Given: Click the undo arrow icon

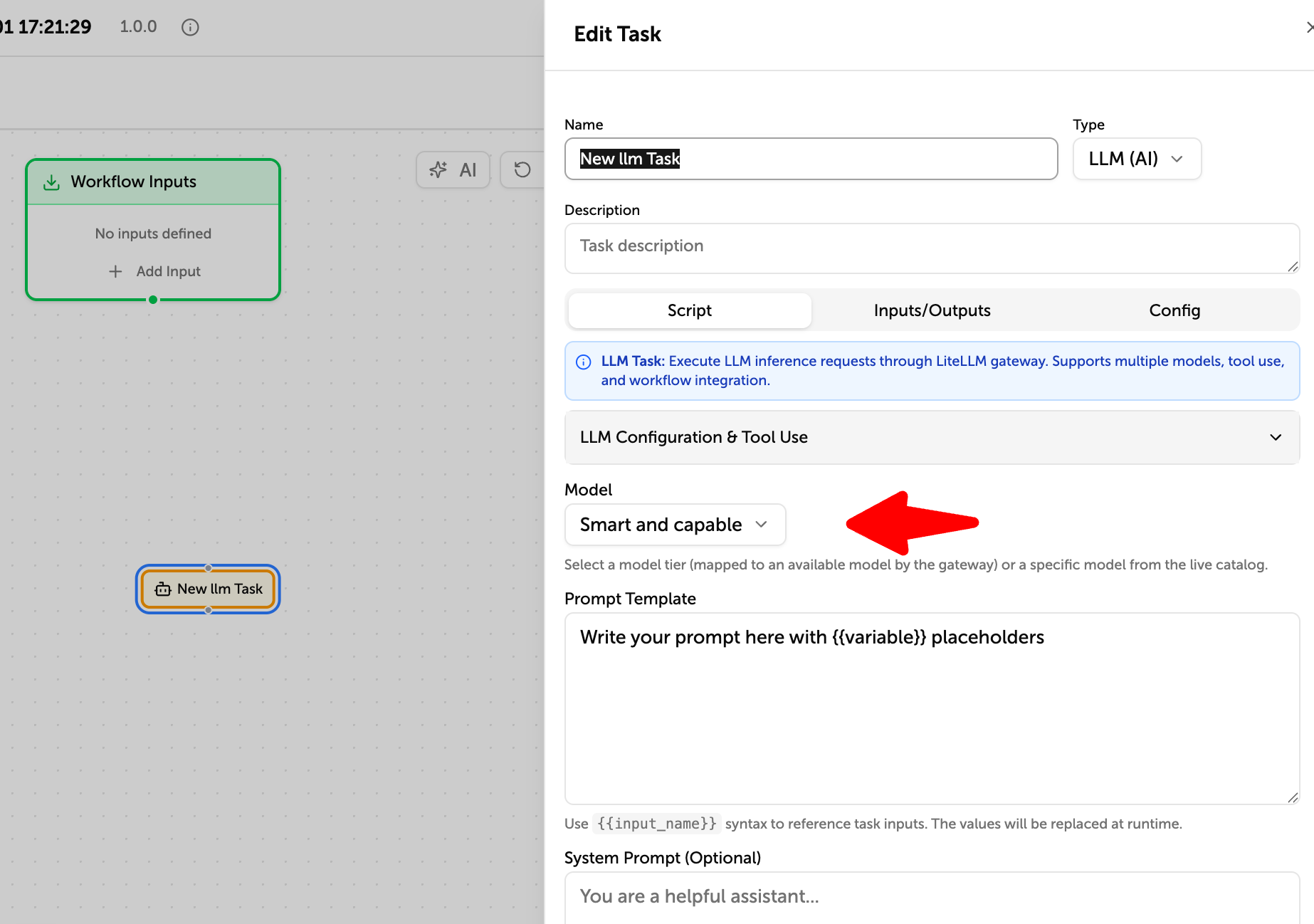Looking at the screenshot, I should tap(522, 169).
